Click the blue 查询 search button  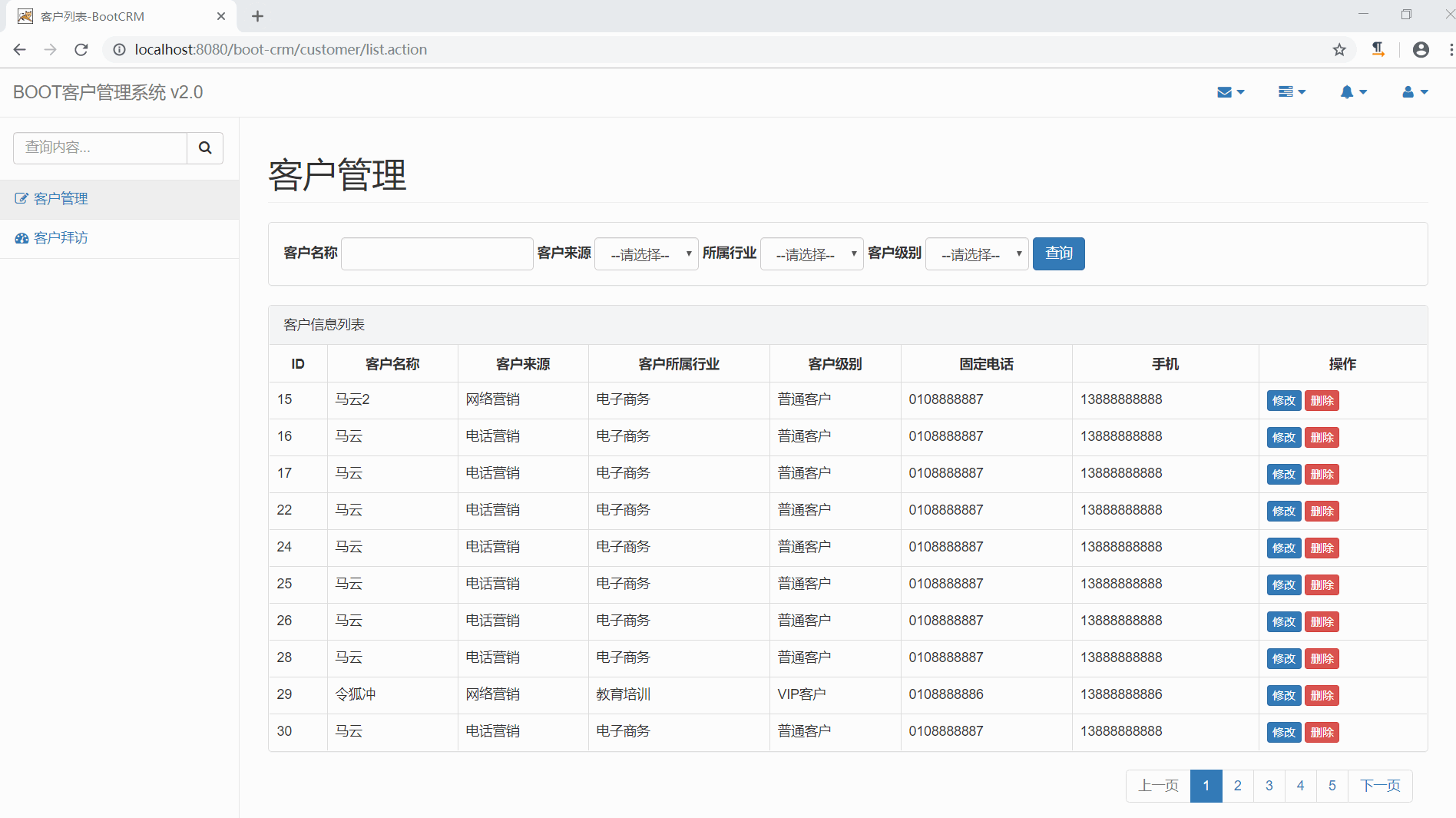(1058, 253)
